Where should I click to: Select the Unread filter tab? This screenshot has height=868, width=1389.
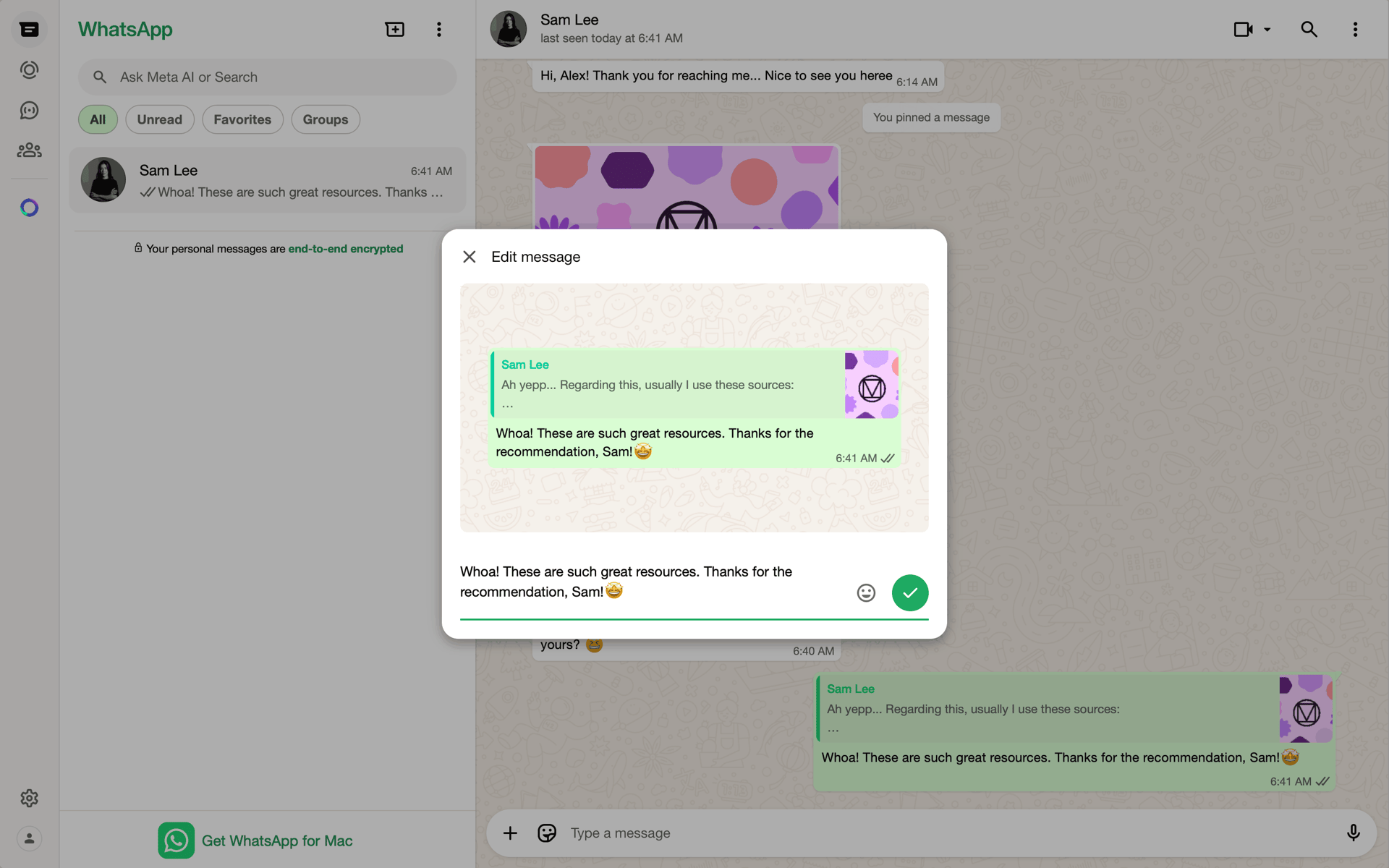coord(160,119)
